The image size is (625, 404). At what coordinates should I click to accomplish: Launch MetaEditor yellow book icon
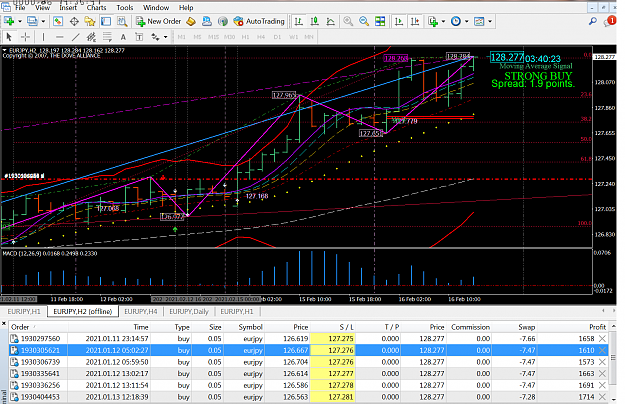coord(191,21)
